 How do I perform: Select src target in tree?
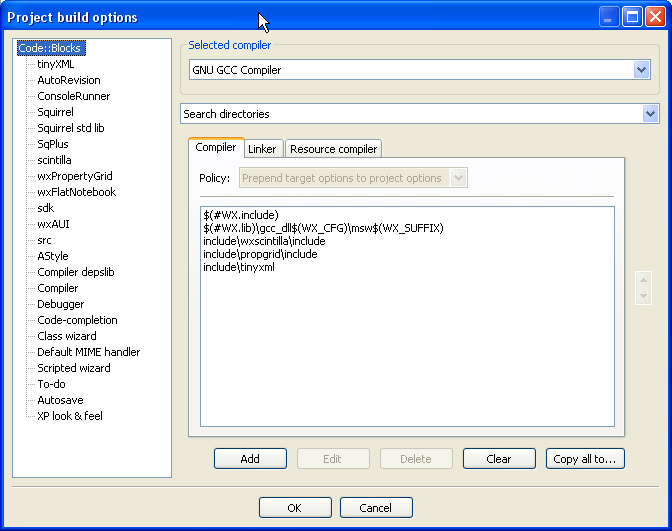coord(44,240)
